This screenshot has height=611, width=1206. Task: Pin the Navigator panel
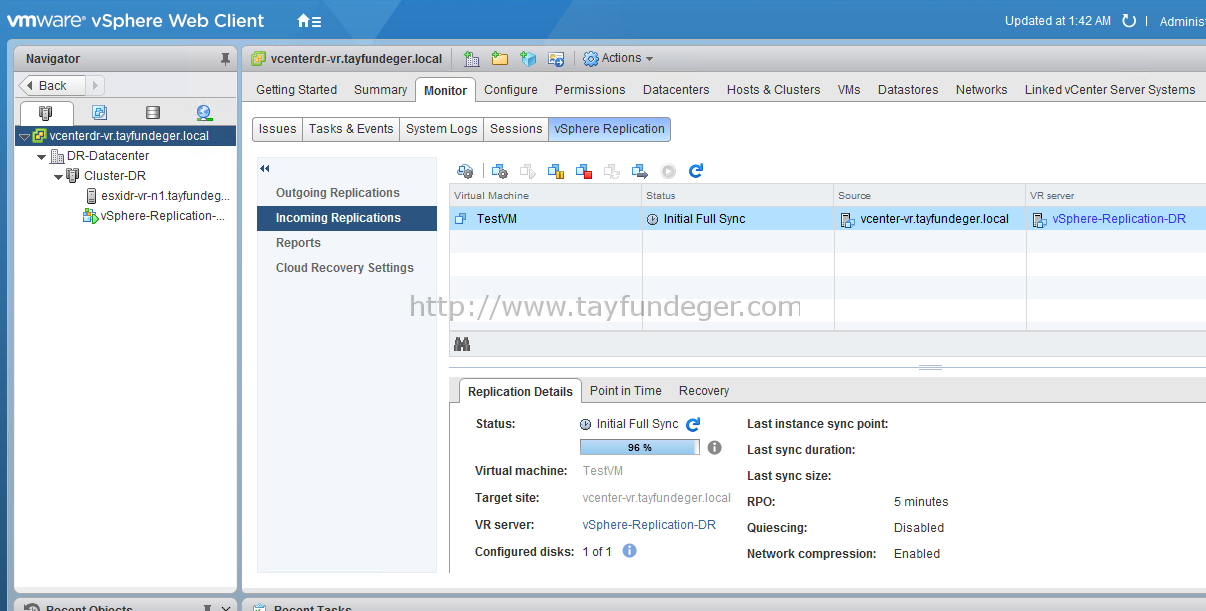click(225, 59)
